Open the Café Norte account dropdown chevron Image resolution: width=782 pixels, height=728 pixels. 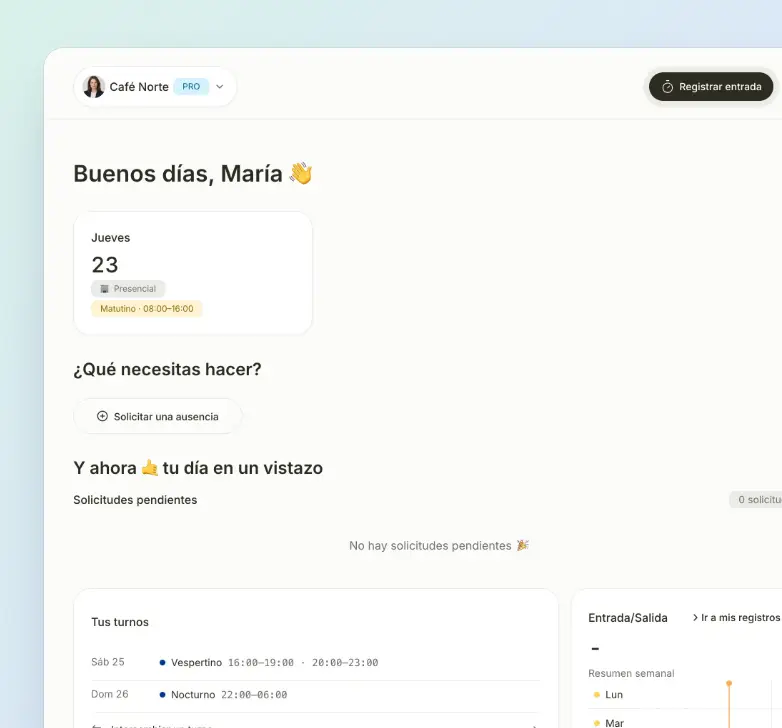(219, 87)
